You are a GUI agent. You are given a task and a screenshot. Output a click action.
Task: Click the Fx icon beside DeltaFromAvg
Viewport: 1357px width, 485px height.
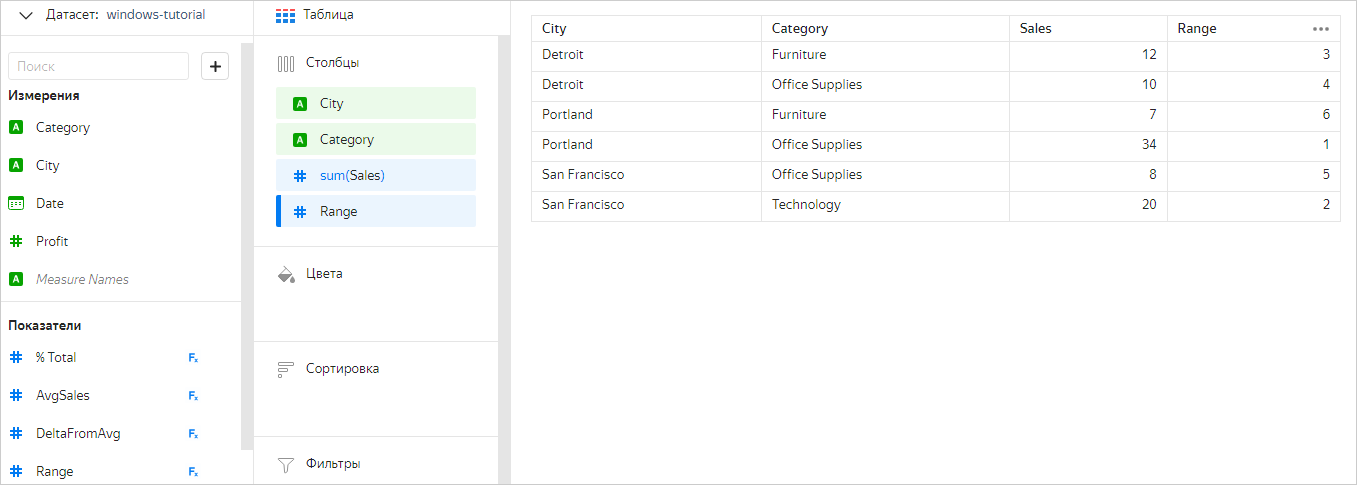tap(193, 434)
